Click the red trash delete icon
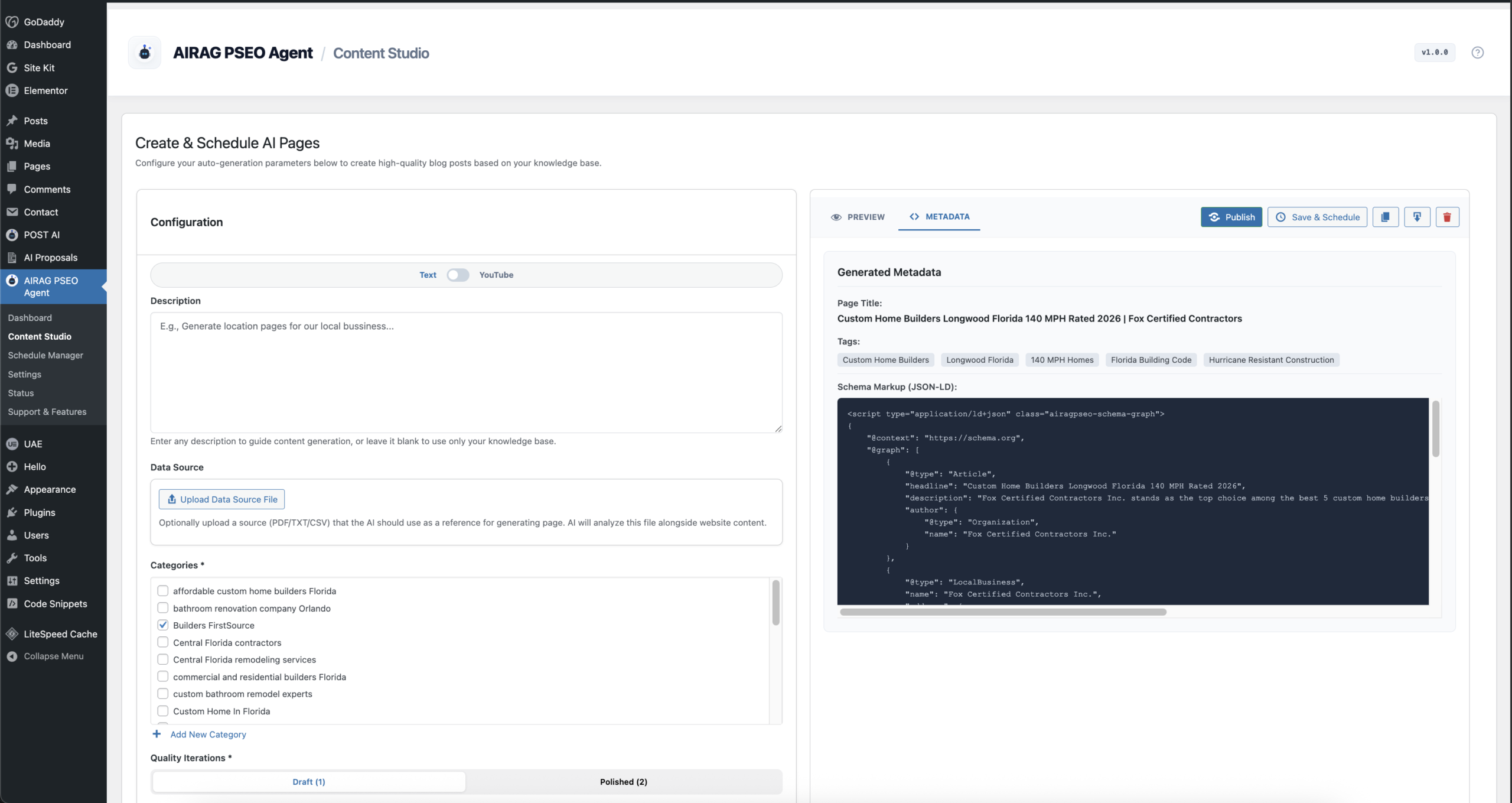The height and width of the screenshot is (803, 1512). [x=1447, y=217]
